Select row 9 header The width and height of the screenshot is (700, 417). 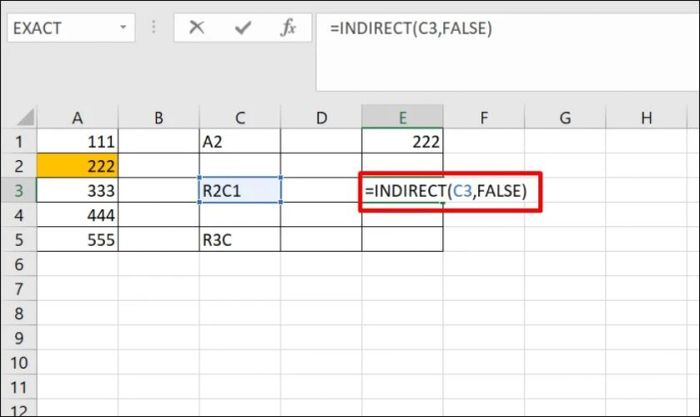click(19, 338)
